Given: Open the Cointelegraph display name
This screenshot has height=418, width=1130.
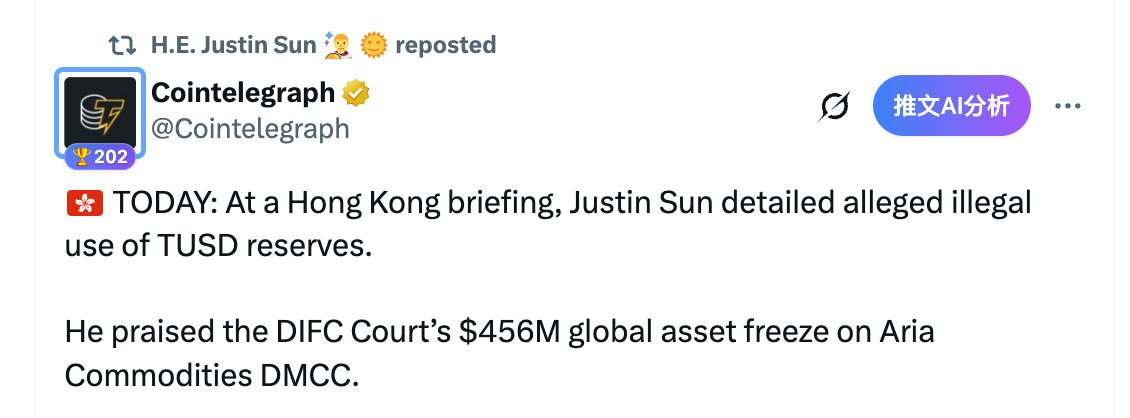Looking at the screenshot, I should [243, 93].
